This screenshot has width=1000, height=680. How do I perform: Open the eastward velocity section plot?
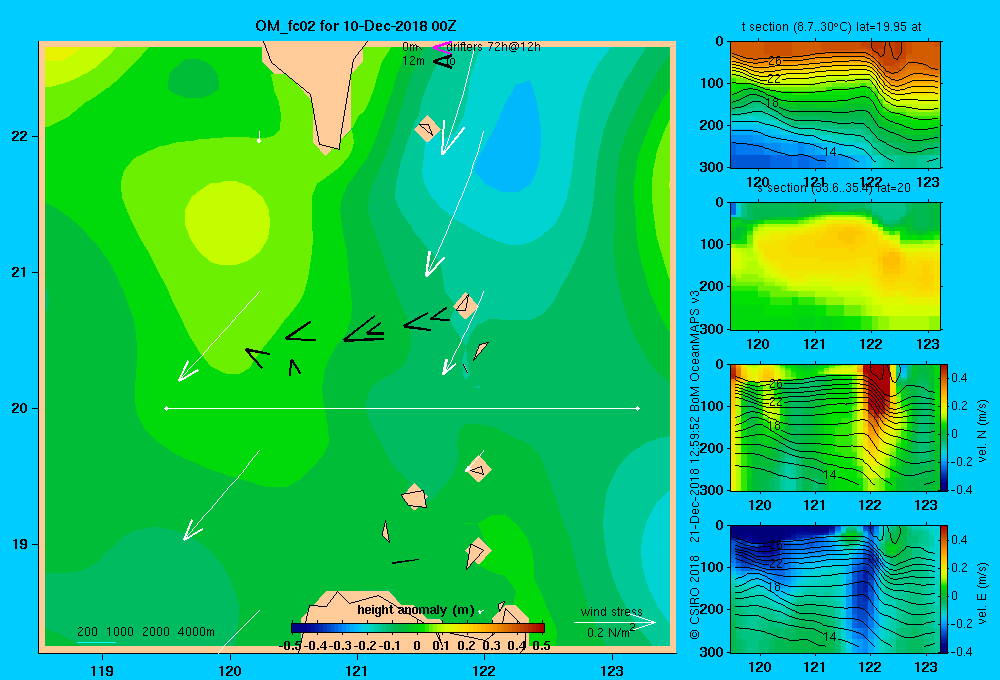point(835,589)
